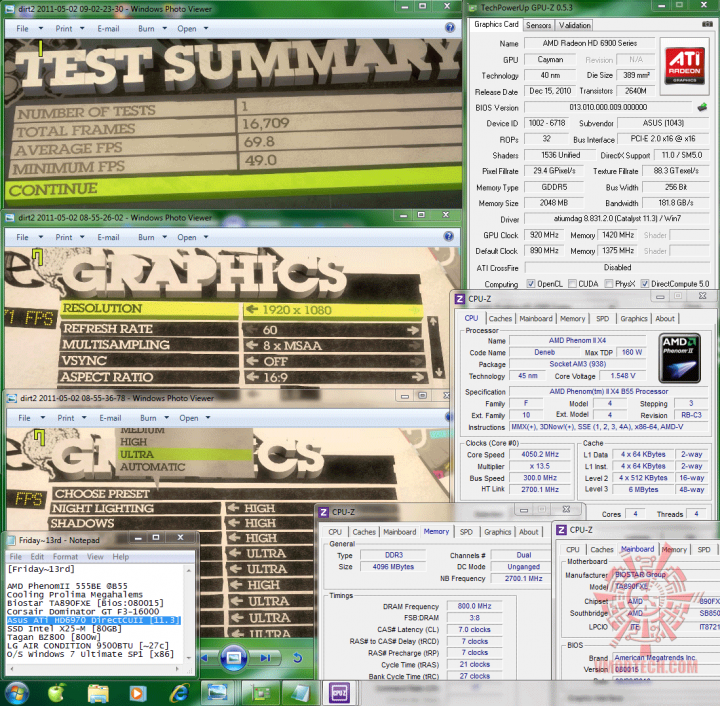The width and height of the screenshot is (720, 706).
Task: Click GPU Clock value 920 MHz field
Action: 544,235
